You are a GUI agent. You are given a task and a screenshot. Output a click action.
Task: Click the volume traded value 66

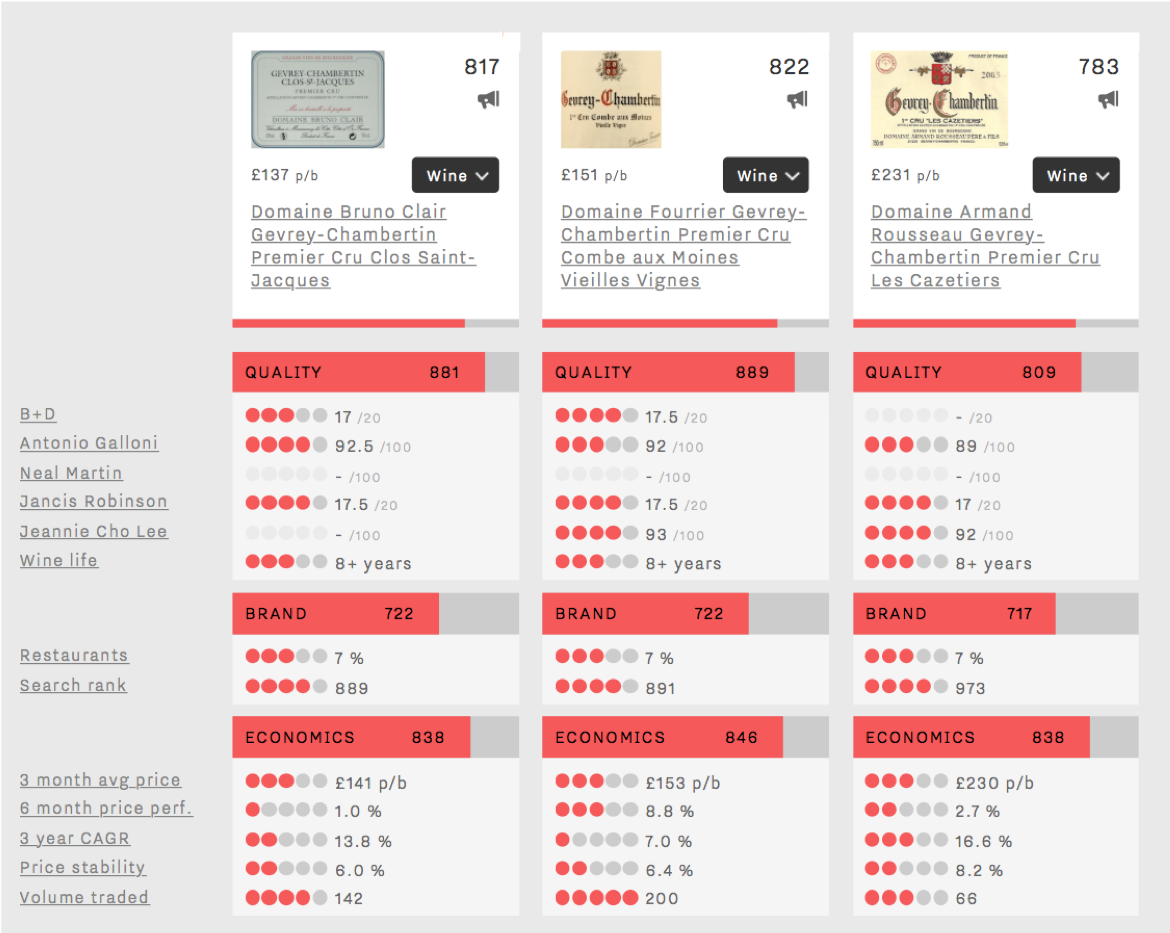[x=966, y=899]
